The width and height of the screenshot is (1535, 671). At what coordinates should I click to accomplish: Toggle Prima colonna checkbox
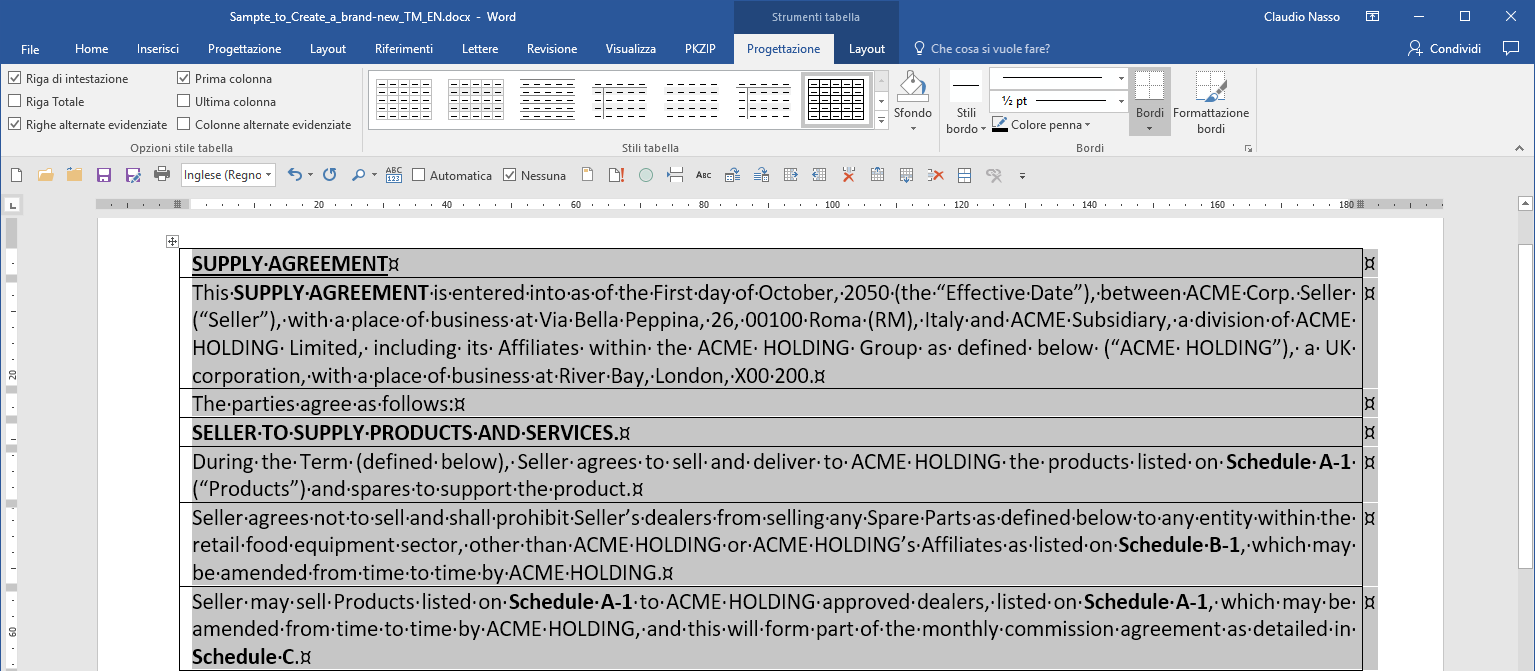tap(184, 78)
